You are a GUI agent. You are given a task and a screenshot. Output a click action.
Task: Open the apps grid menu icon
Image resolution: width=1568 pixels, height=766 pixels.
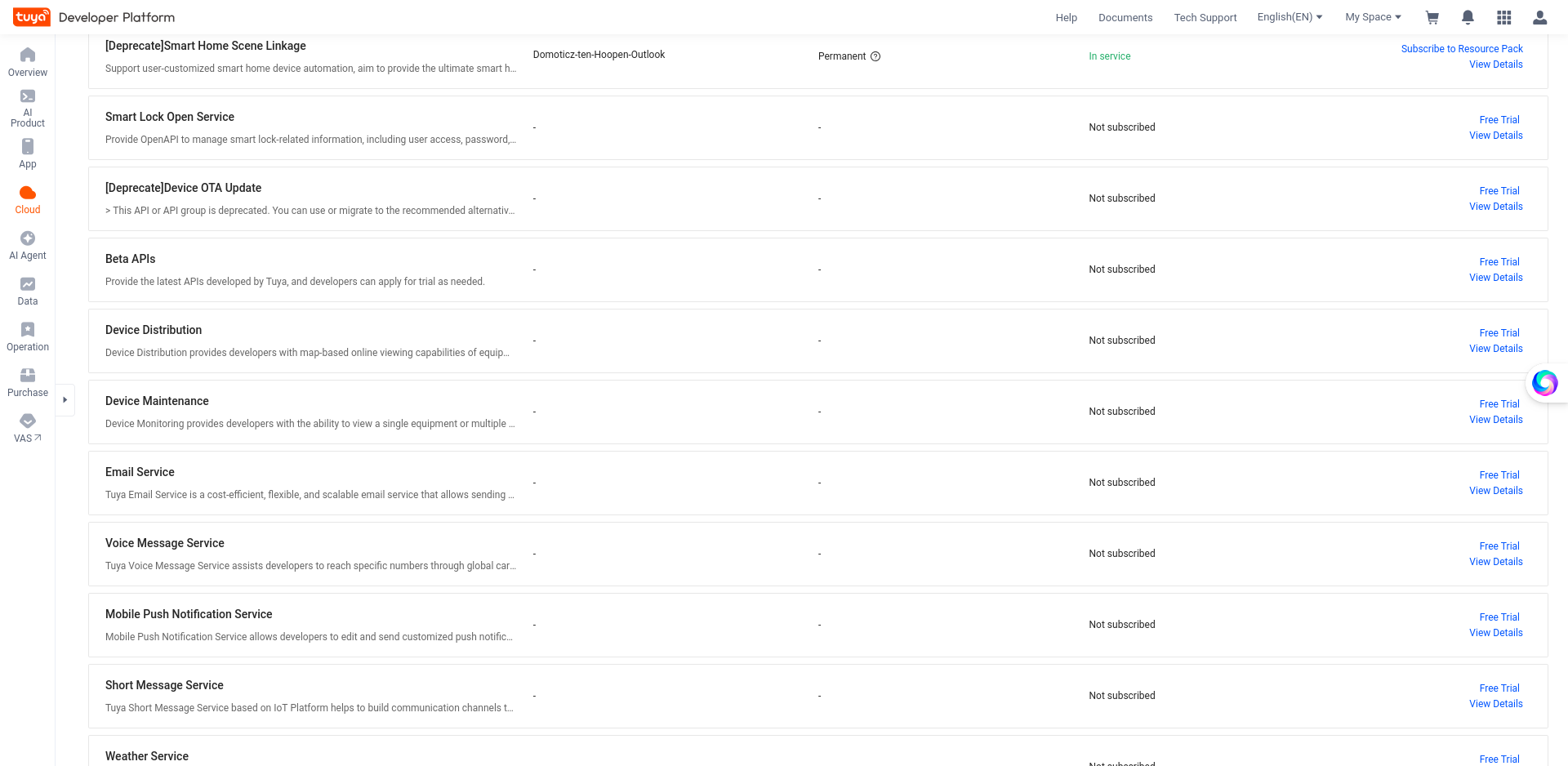(1503, 17)
